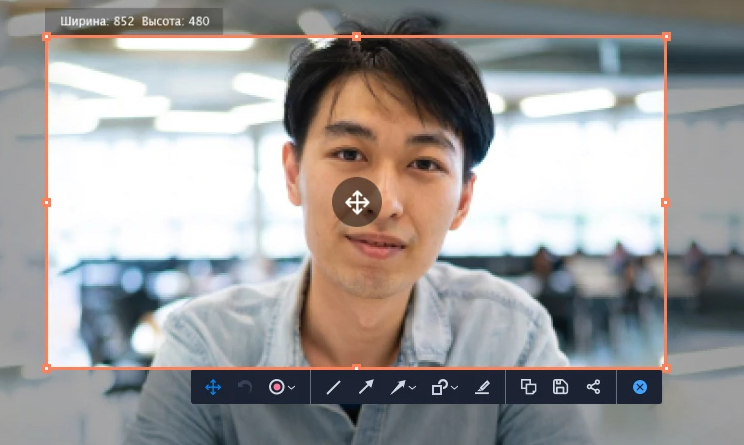Click the top-right selection corner handle

(x=667, y=37)
